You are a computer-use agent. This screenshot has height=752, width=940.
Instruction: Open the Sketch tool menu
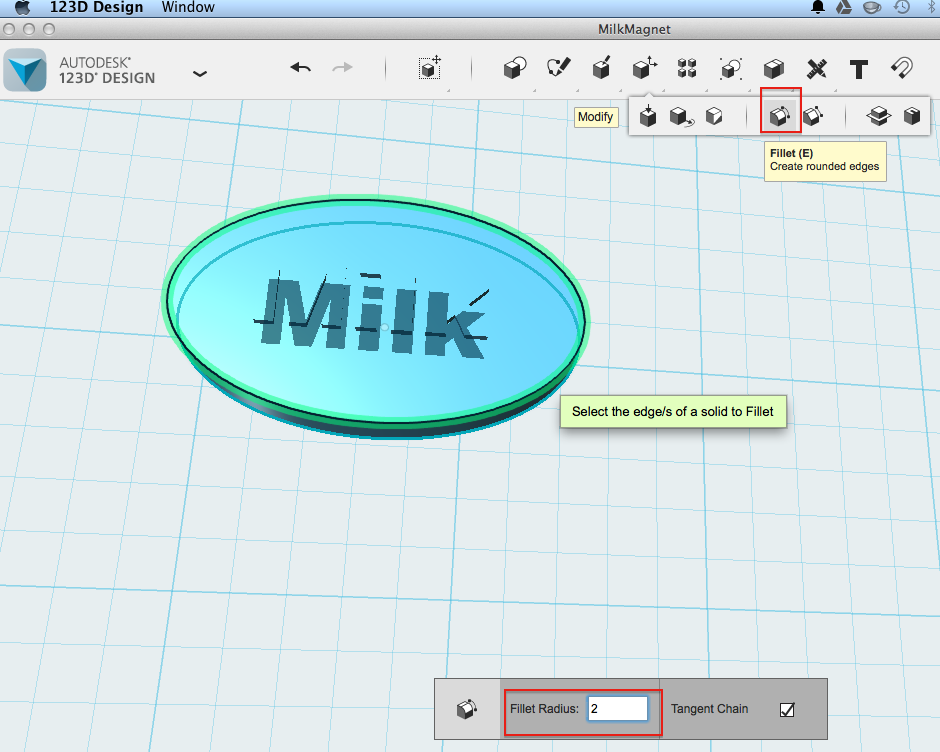[559, 68]
